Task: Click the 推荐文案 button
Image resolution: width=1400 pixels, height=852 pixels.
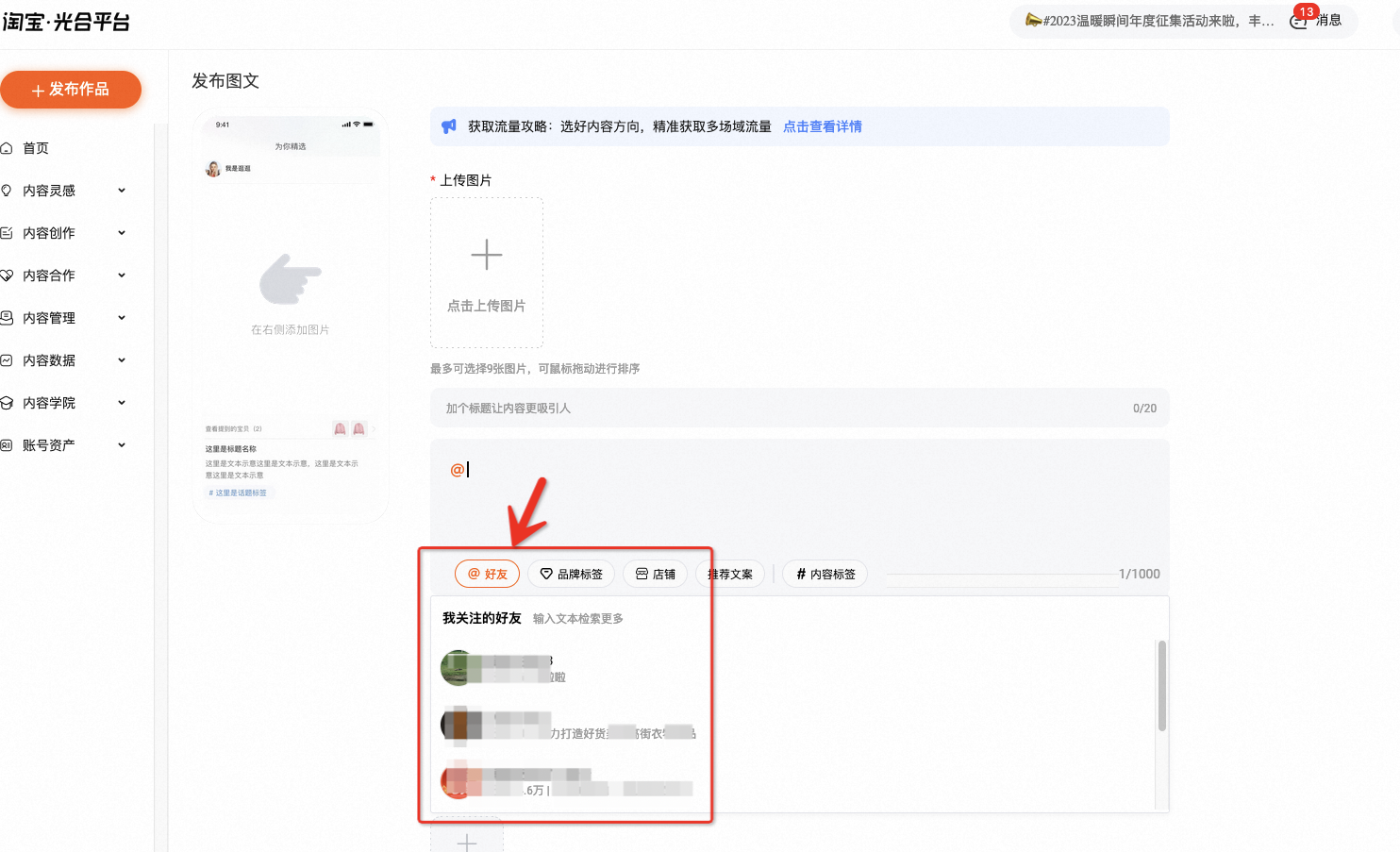Action: point(730,574)
